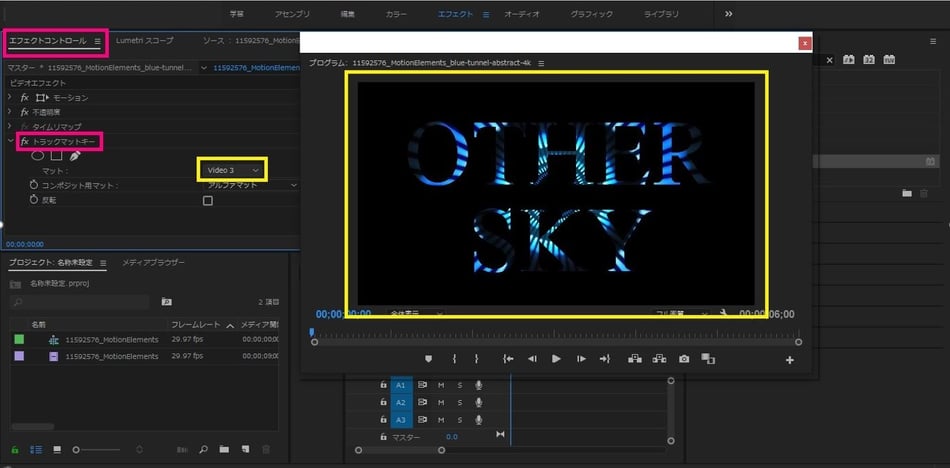Click the Go to In point icon

pos(508,359)
